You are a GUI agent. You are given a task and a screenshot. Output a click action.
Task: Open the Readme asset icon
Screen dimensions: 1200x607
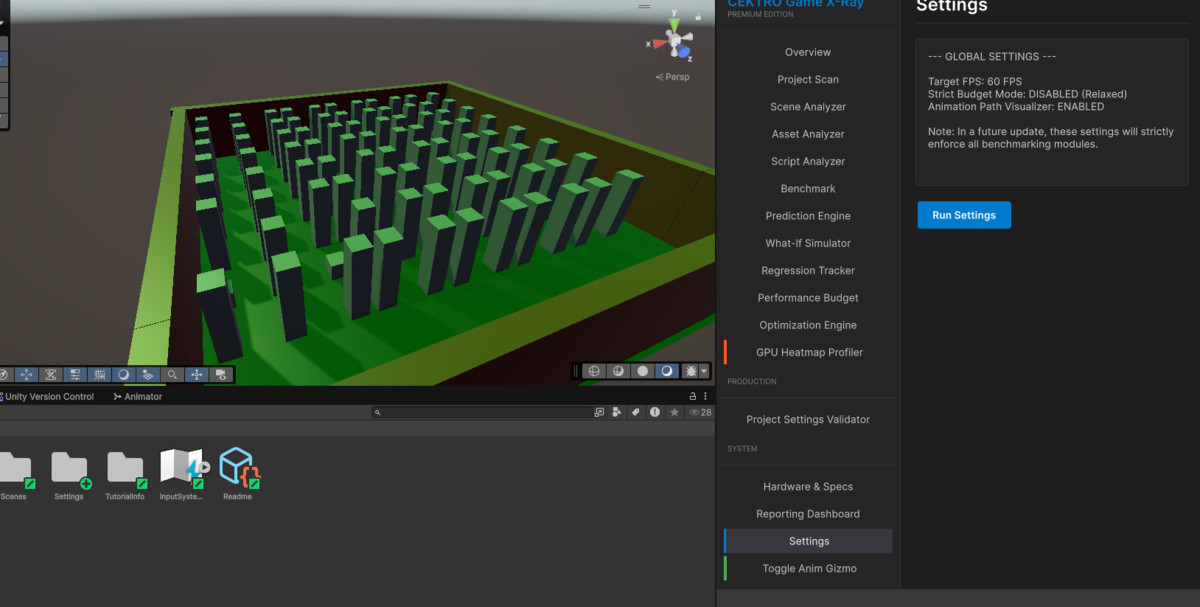[x=239, y=468]
